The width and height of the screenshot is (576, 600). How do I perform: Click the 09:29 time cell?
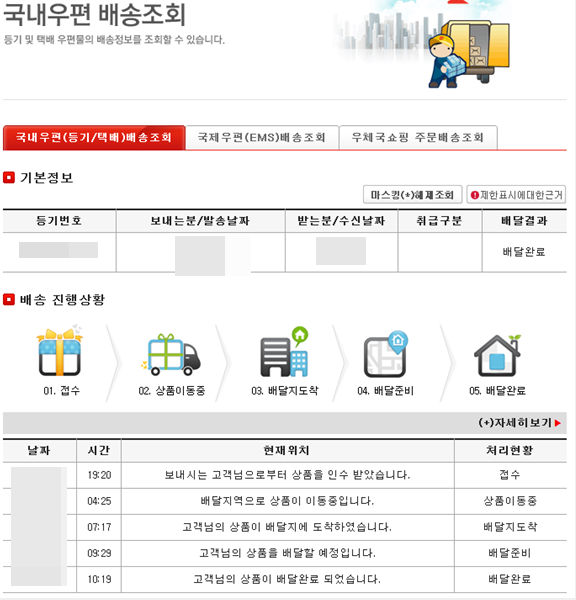99,553
